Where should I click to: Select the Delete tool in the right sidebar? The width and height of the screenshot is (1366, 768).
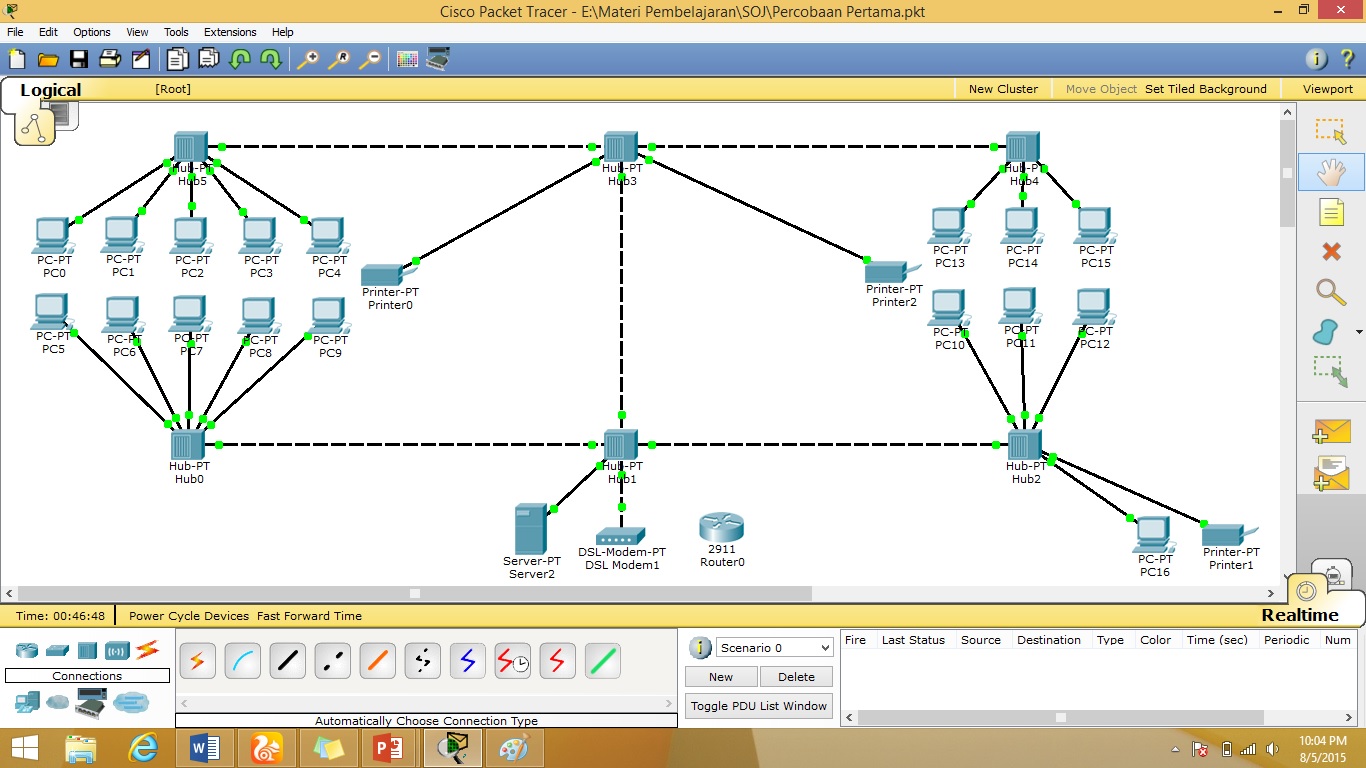1330,252
